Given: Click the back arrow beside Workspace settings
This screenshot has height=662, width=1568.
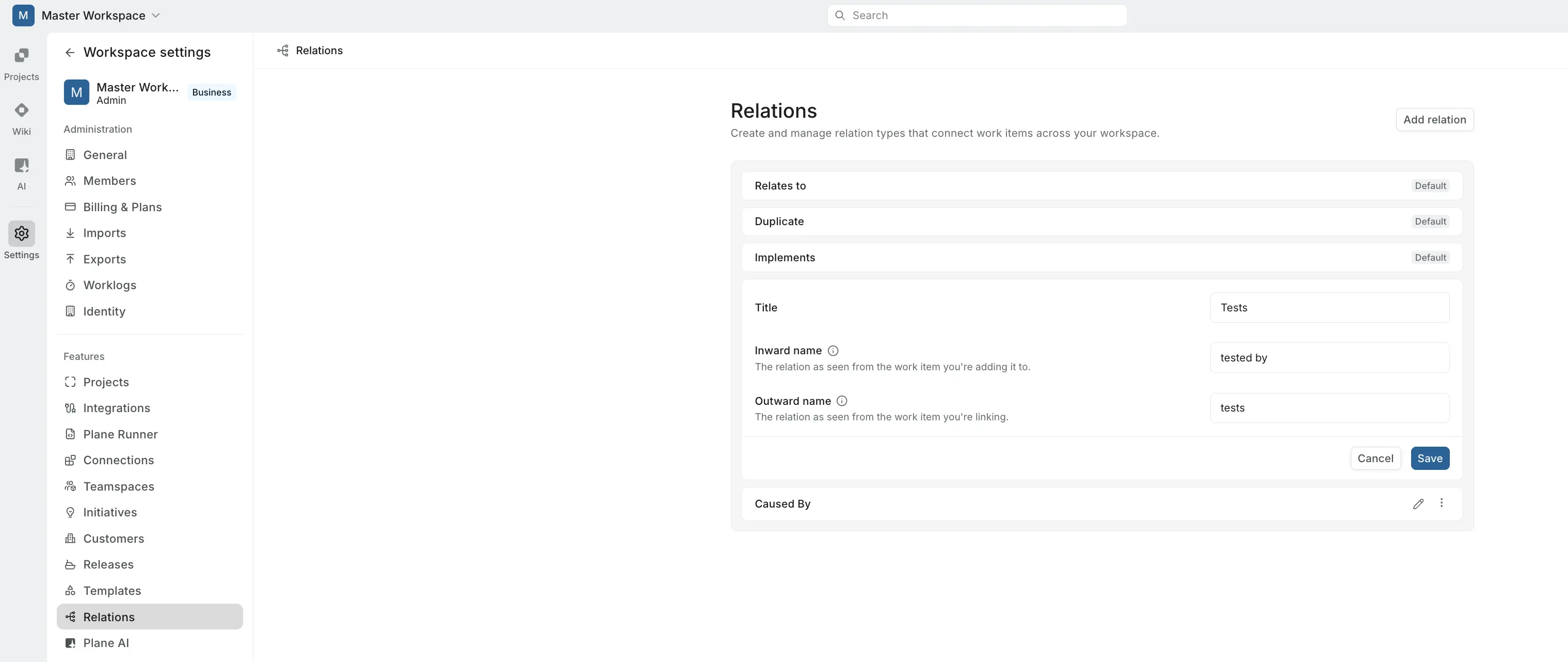Looking at the screenshot, I should (x=69, y=52).
